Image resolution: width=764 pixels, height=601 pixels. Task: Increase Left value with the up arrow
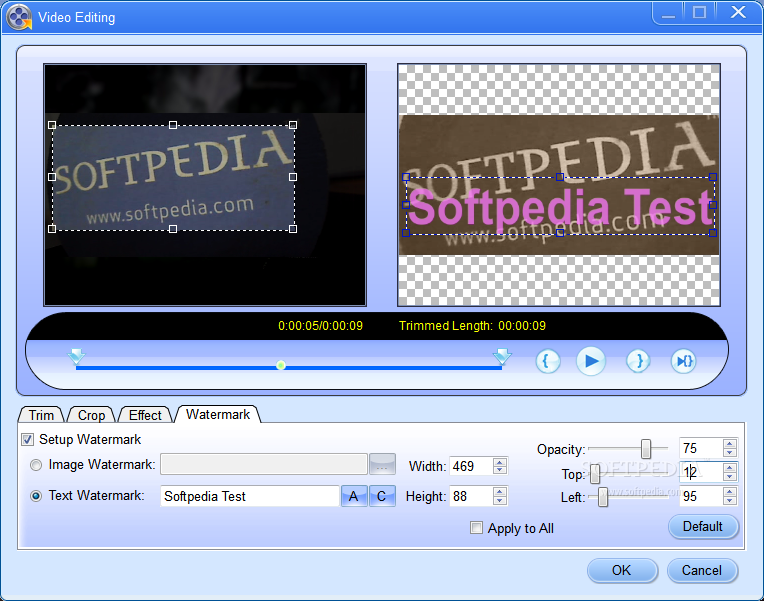tap(729, 492)
